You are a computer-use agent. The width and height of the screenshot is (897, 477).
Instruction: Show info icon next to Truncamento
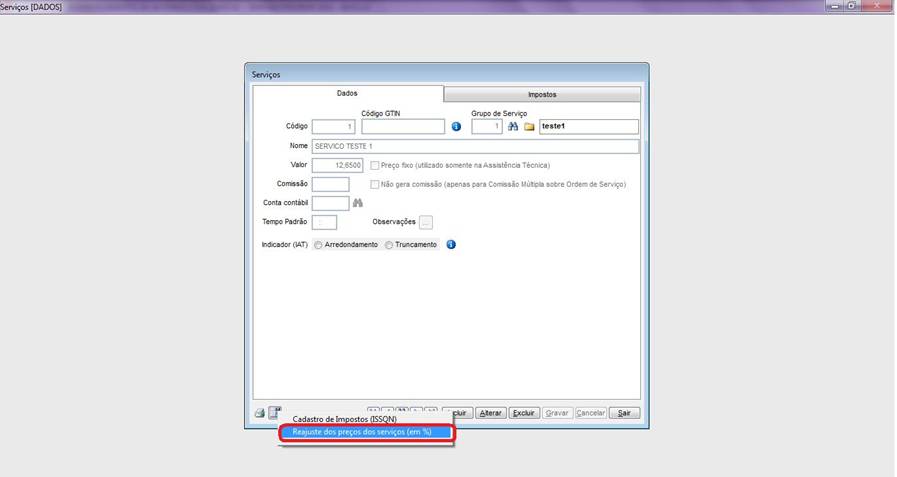[x=451, y=245]
